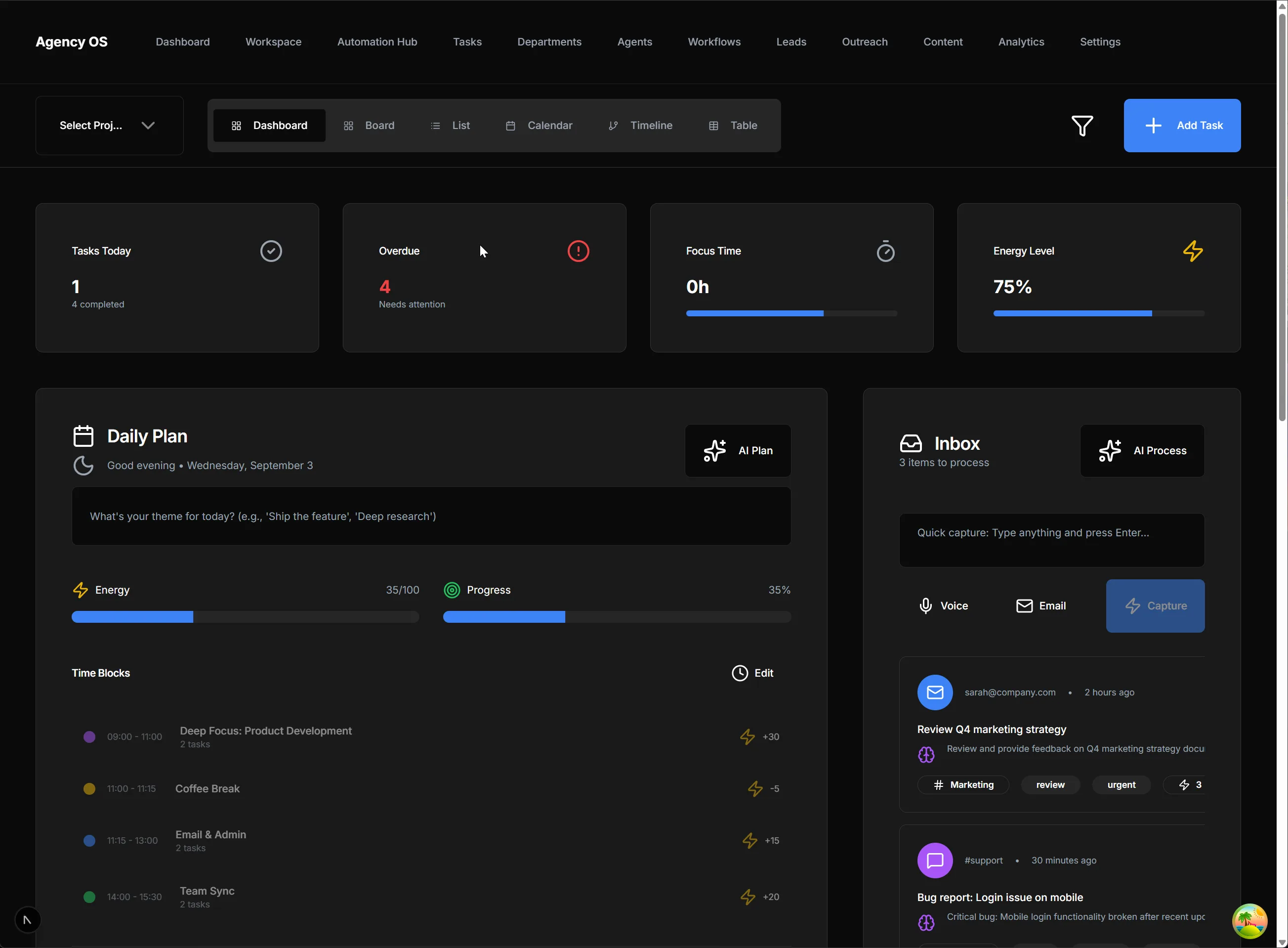Focus the Quick capture text box

tap(1052, 541)
